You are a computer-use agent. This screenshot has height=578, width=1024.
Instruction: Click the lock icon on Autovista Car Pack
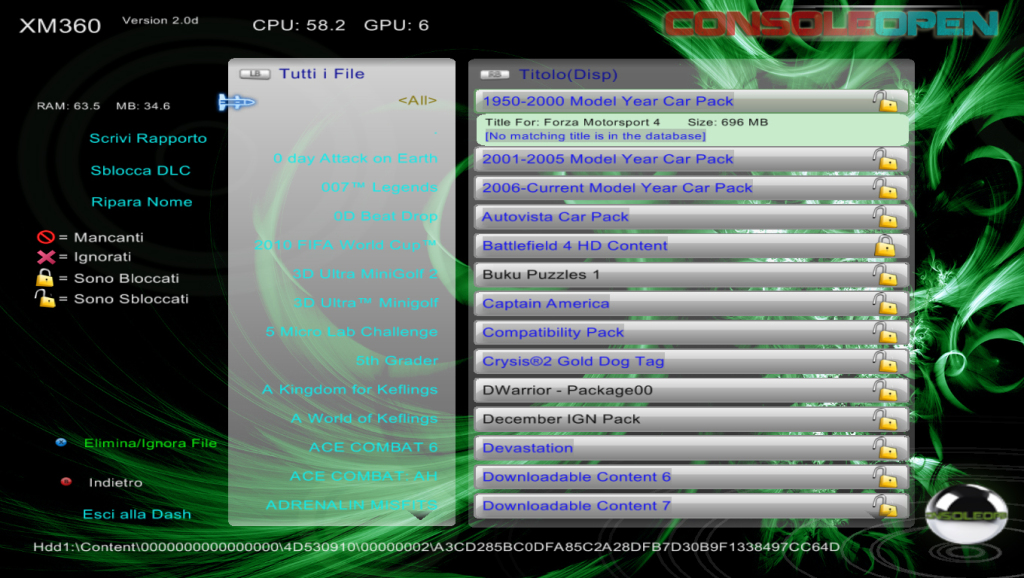(x=886, y=217)
